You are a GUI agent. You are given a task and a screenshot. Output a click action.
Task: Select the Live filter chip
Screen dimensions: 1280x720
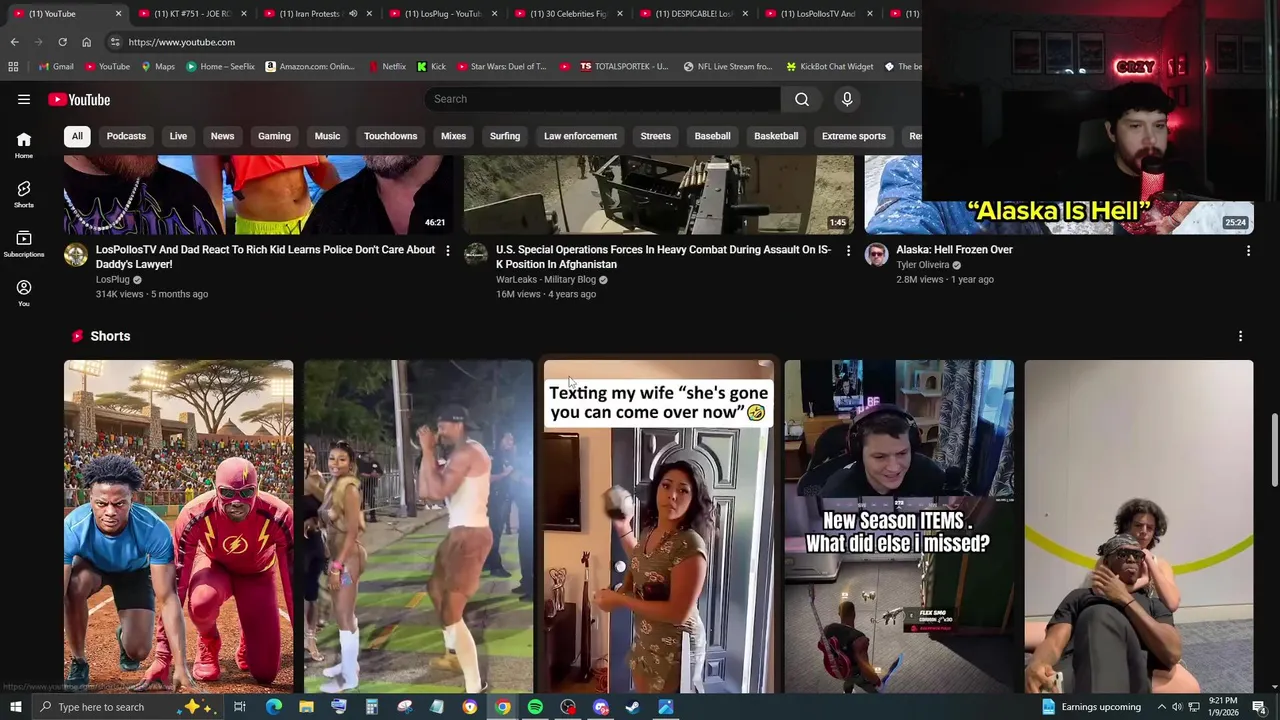click(x=178, y=136)
